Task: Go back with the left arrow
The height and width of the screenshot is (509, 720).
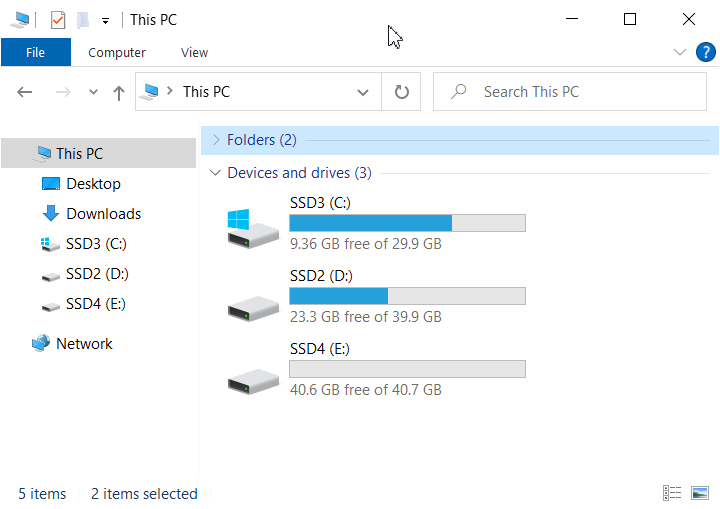Action: (x=24, y=92)
